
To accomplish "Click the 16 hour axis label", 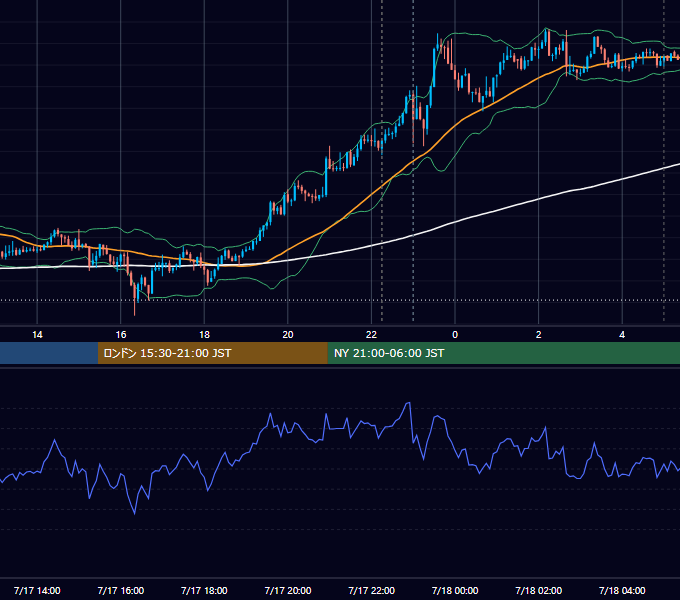I will pos(121,335).
